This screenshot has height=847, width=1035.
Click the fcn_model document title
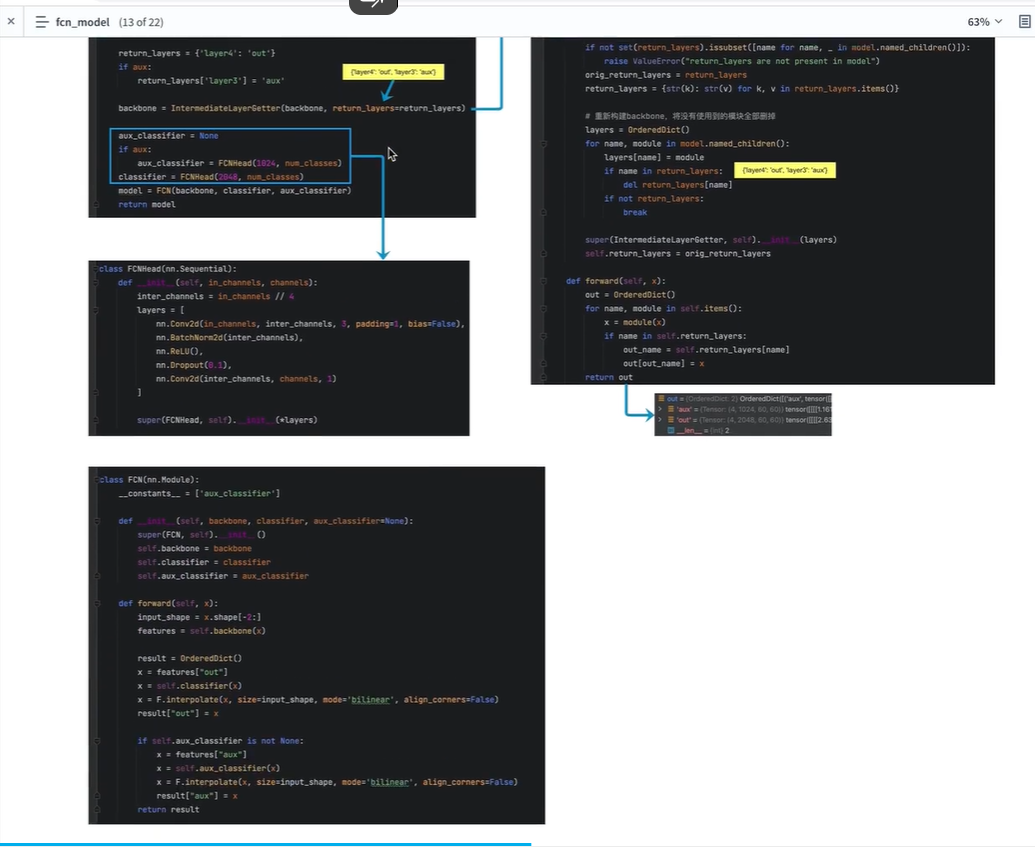point(83,22)
